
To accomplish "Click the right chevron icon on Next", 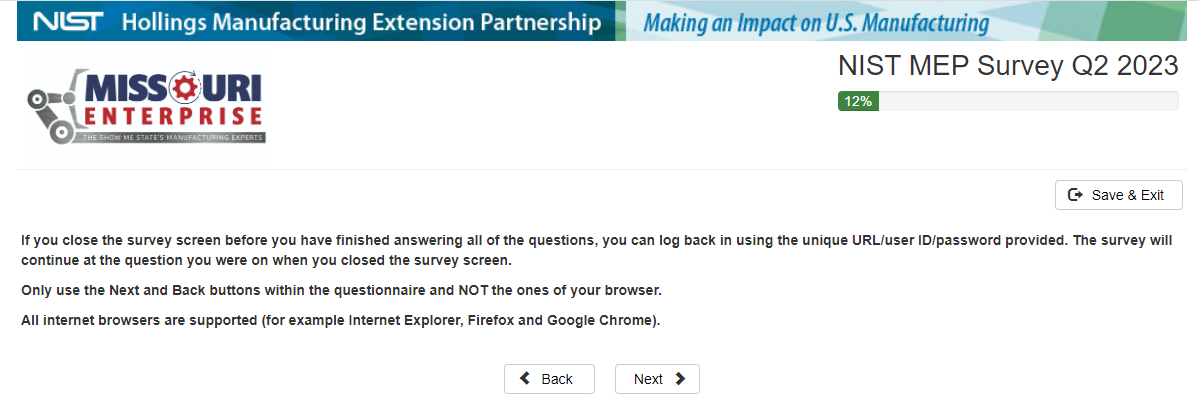I will click(680, 379).
